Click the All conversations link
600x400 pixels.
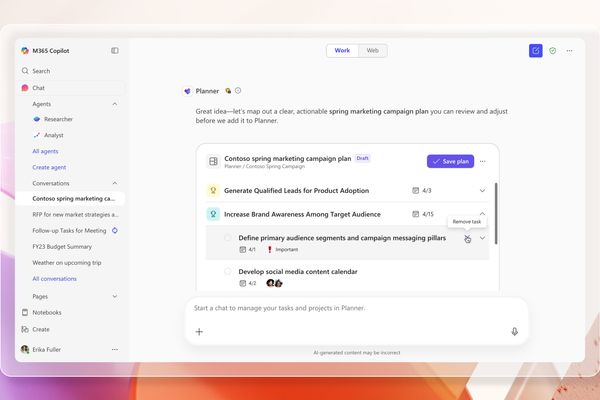(x=54, y=279)
